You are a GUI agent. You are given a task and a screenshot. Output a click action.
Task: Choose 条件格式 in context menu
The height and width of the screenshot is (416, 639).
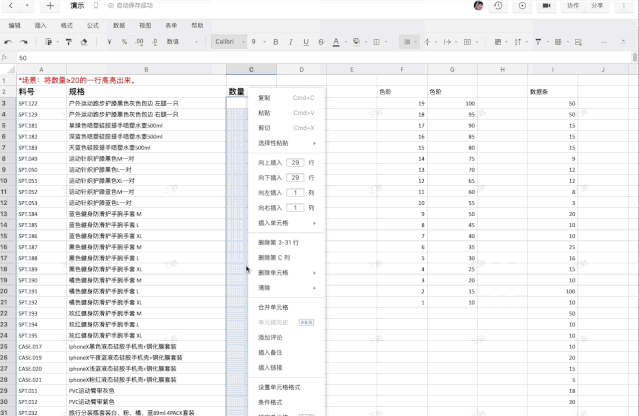(x=286, y=402)
